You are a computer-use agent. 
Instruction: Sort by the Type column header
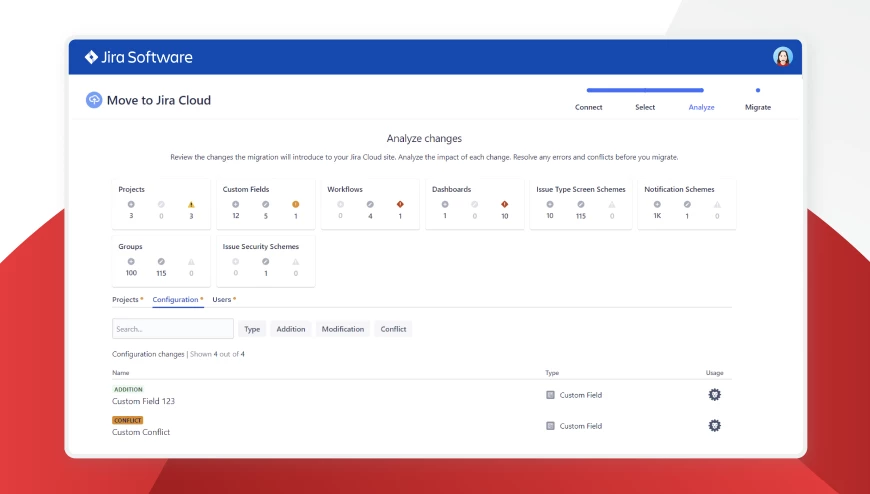(x=552, y=373)
